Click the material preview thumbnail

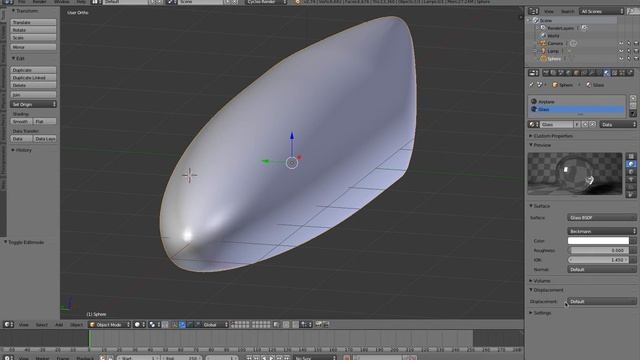point(575,173)
